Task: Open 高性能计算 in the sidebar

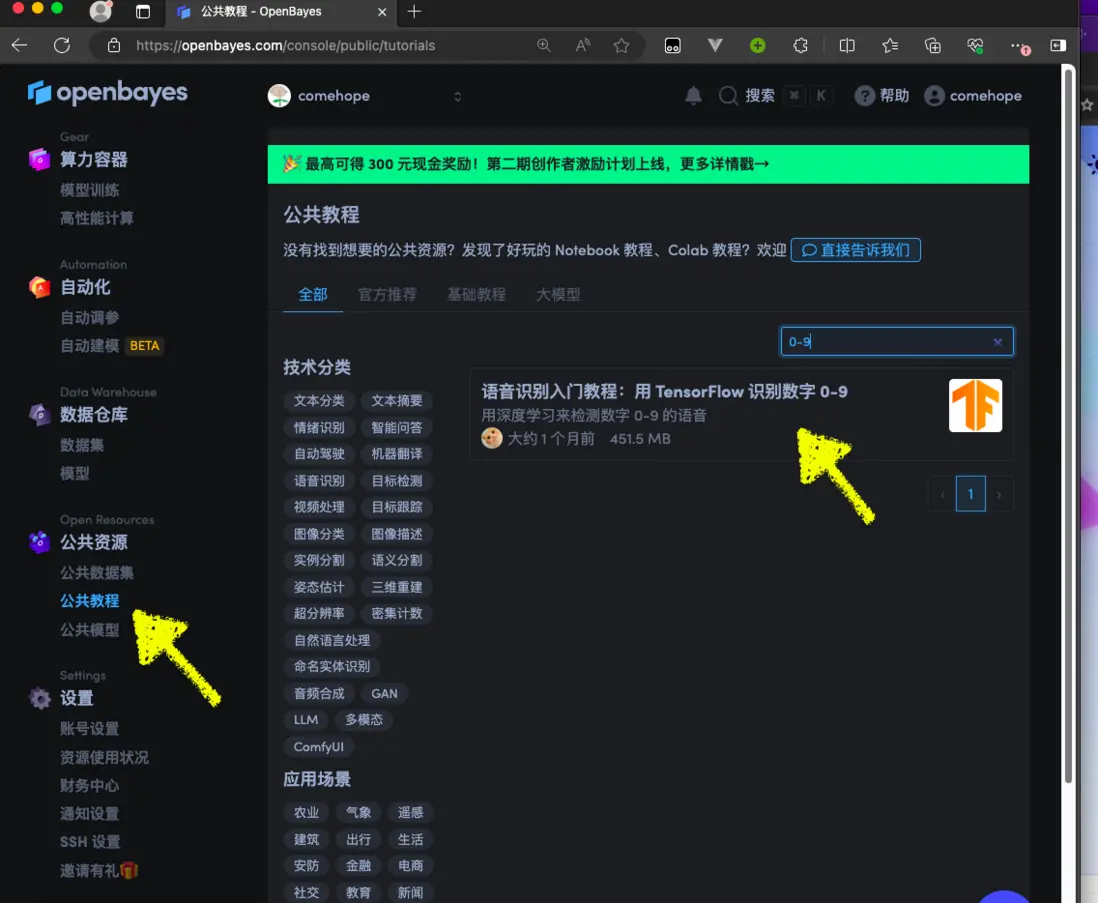Action: (x=97, y=218)
